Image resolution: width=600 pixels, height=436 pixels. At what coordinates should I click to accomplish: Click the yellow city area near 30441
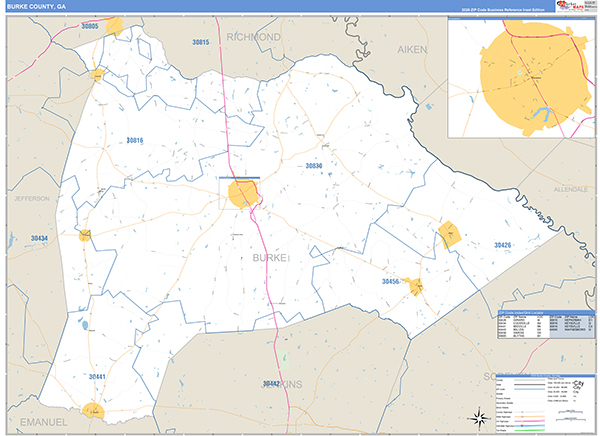click(x=94, y=411)
